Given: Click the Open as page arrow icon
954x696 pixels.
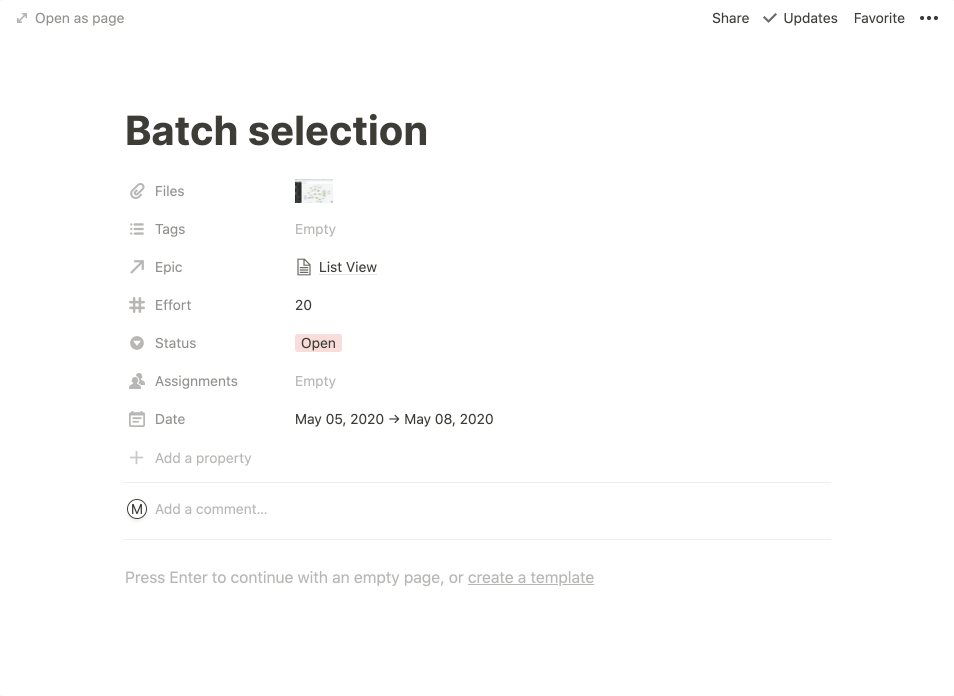Looking at the screenshot, I should point(21,17).
